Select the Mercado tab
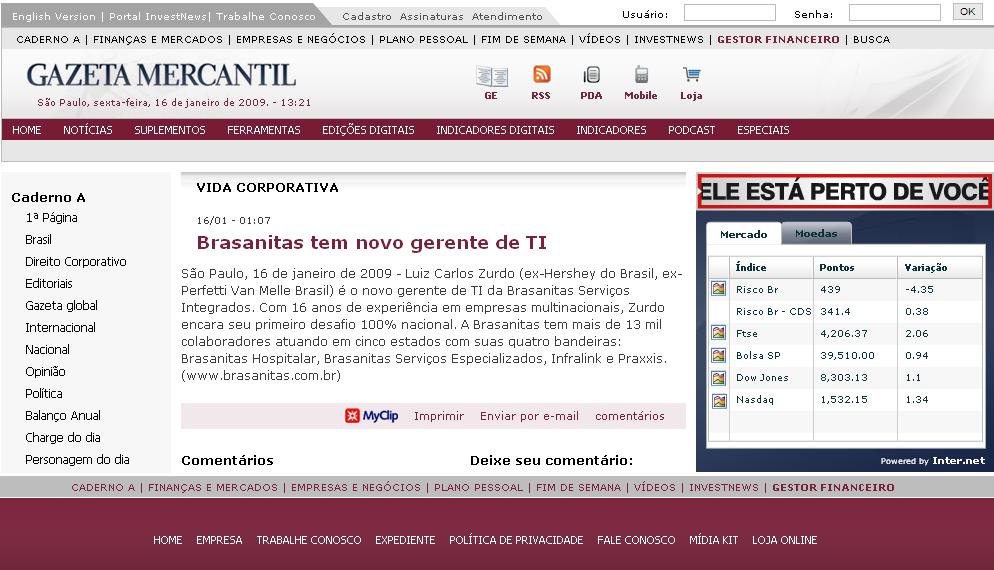The width and height of the screenshot is (994, 570). [743, 234]
